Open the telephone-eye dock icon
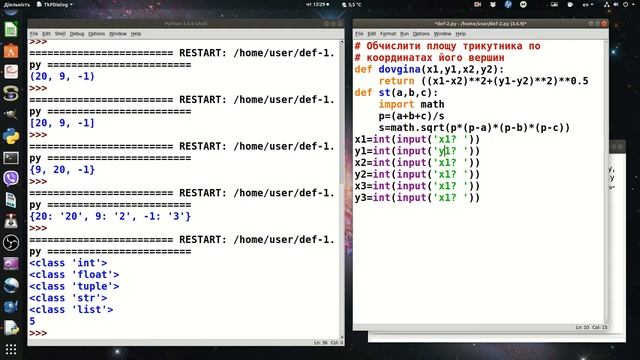This screenshot has width=640, height=360. [11, 94]
